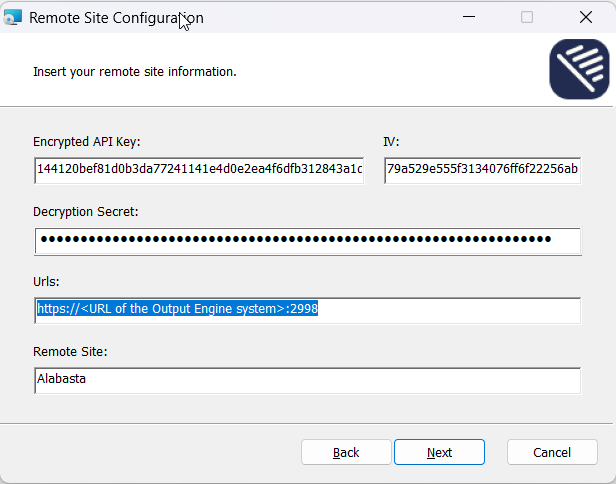Click the 'Remote Site Configuration' window title
The image size is (616, 484).
(x=116, y=18)
